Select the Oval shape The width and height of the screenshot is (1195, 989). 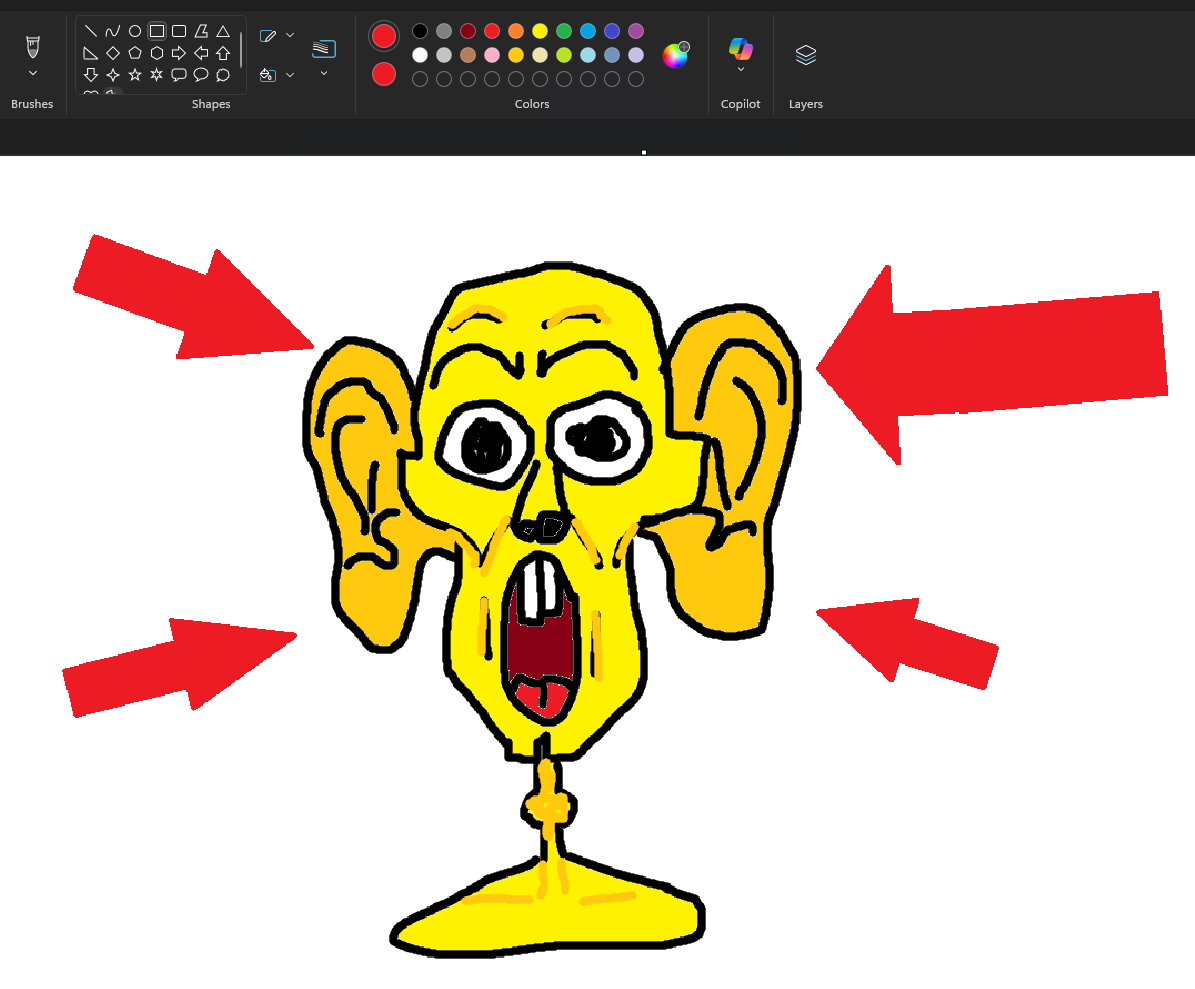(135, 31)
